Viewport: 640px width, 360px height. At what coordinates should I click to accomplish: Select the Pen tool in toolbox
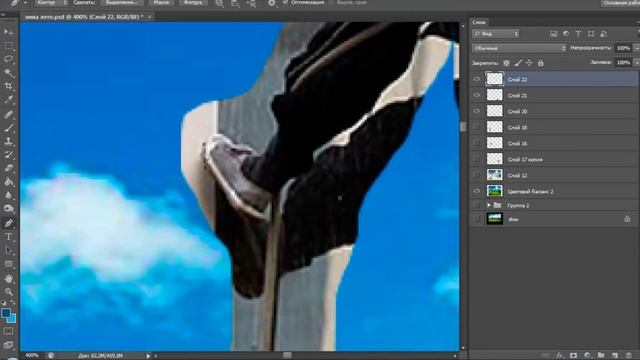[8, 223]
